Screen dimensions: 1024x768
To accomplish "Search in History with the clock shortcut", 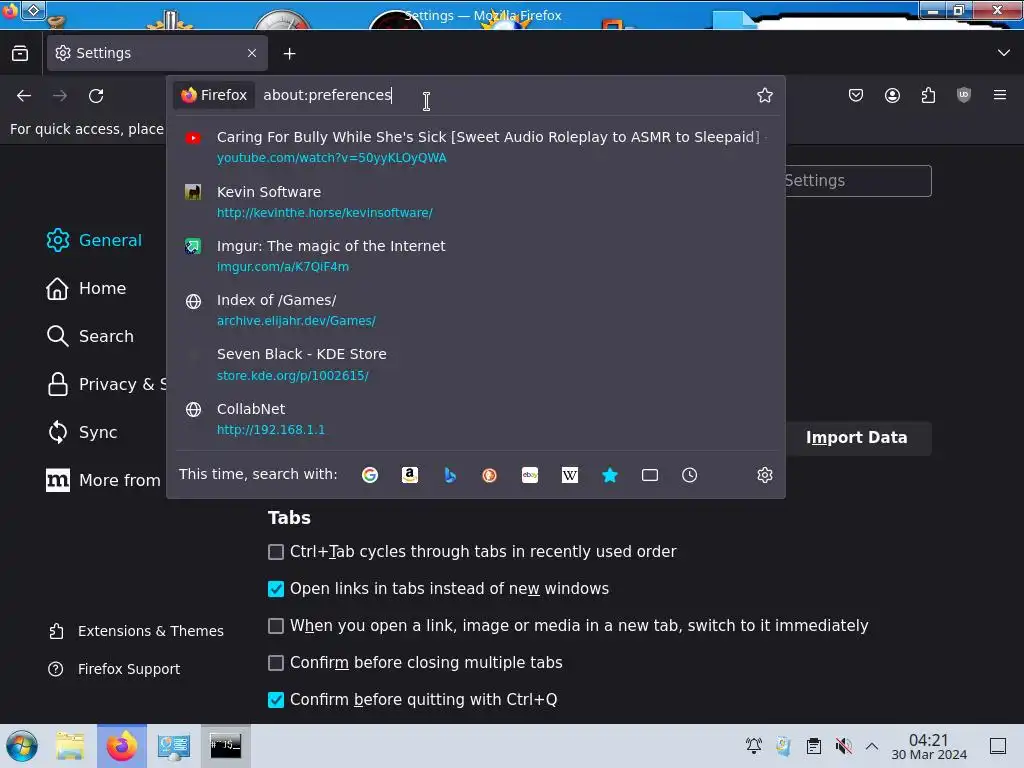I will click(x=690, y=475).
